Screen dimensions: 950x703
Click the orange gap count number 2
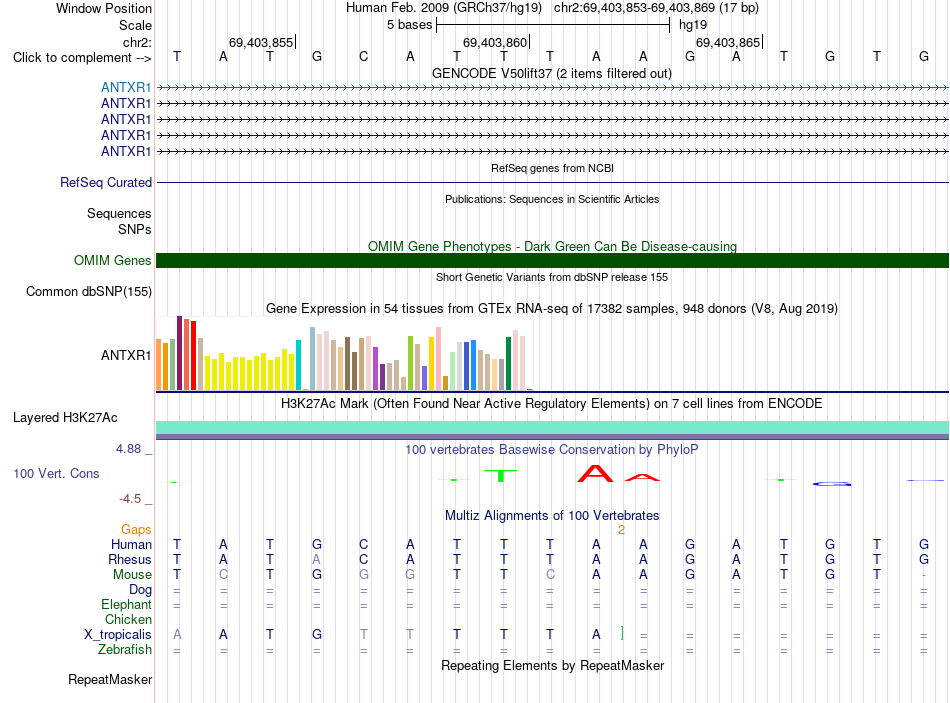click(621, 530)
